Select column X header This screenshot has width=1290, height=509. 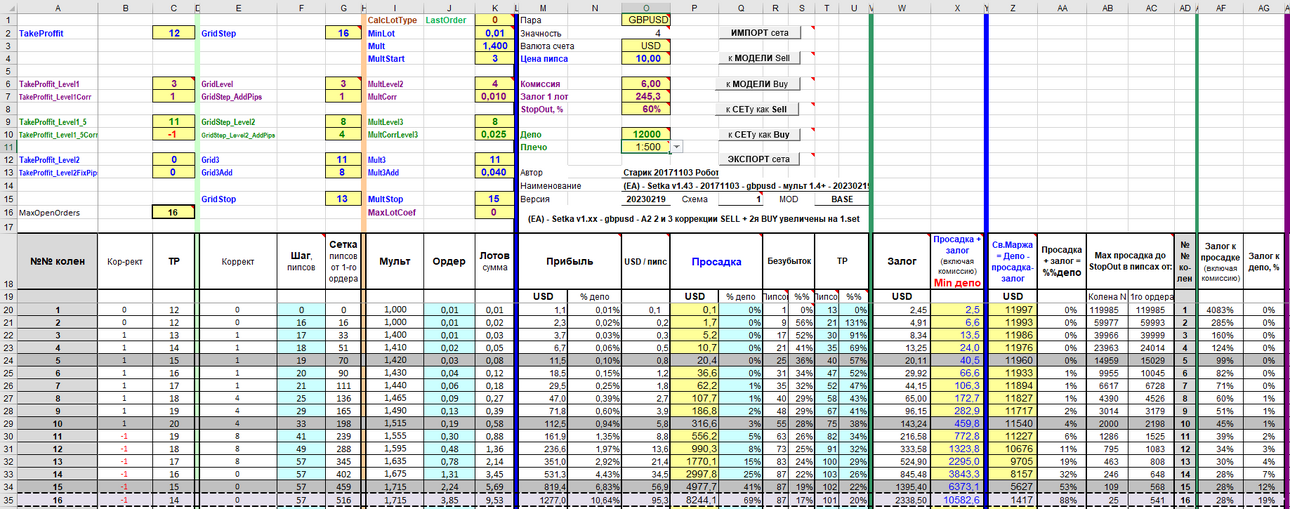[957, 7]
